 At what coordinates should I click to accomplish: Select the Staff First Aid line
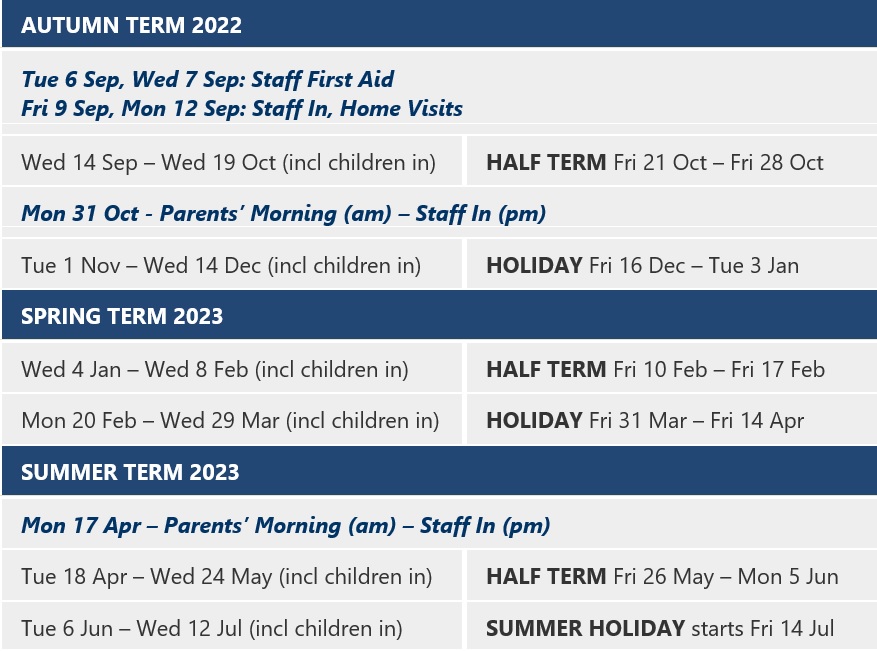click(x=207, y=80)
